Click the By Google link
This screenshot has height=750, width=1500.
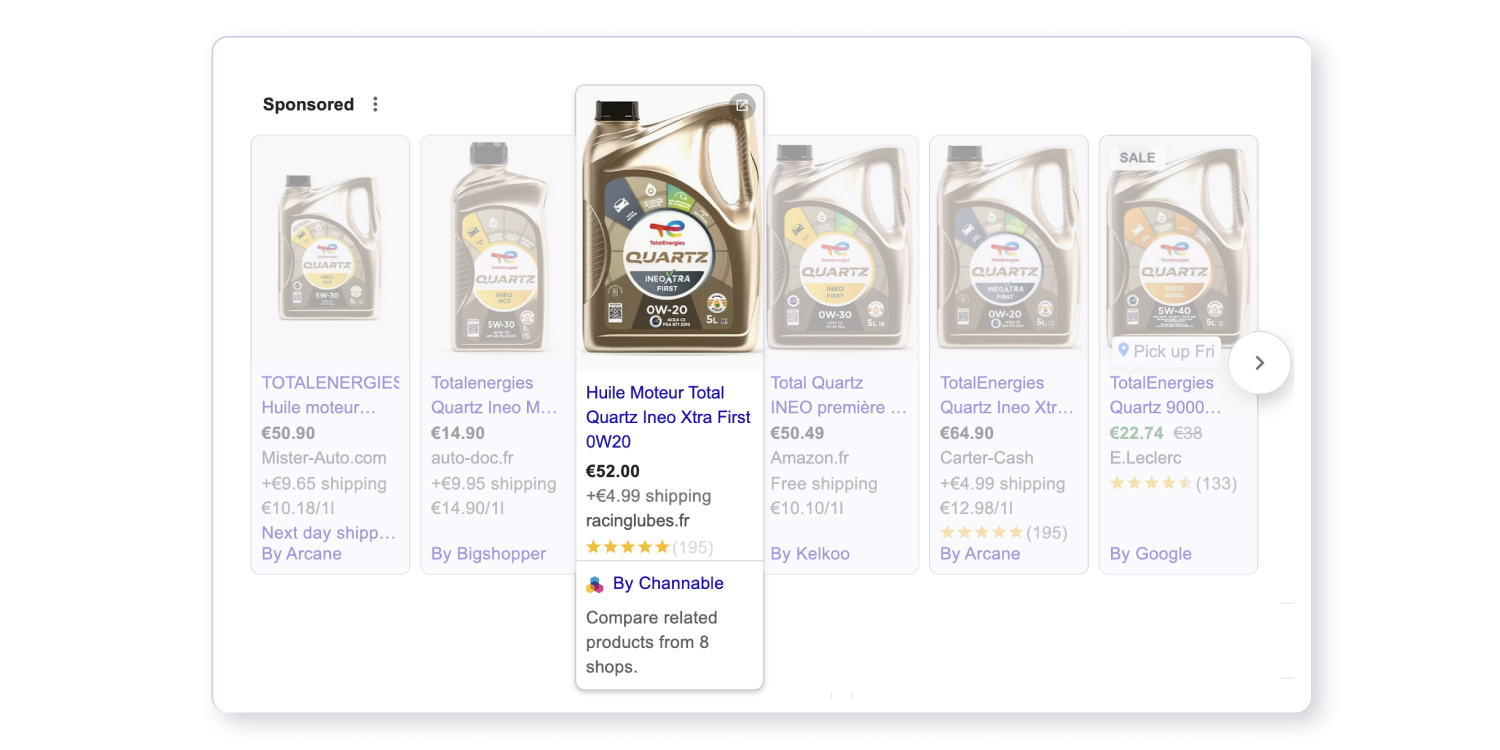click(1150, 554)
